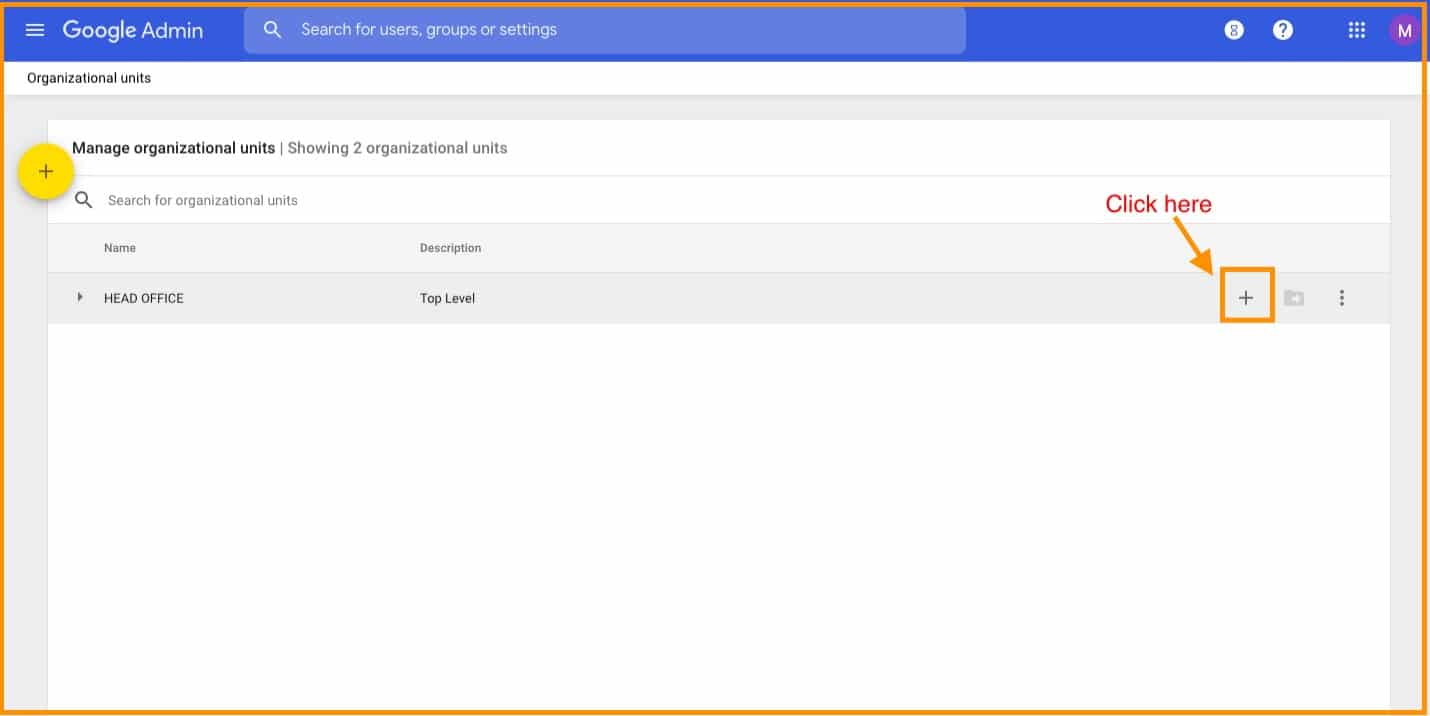Viewport: 1430px width, 716px height.
Task: Click the organizational units search magnifier icon
Action: tap(84, 200)
